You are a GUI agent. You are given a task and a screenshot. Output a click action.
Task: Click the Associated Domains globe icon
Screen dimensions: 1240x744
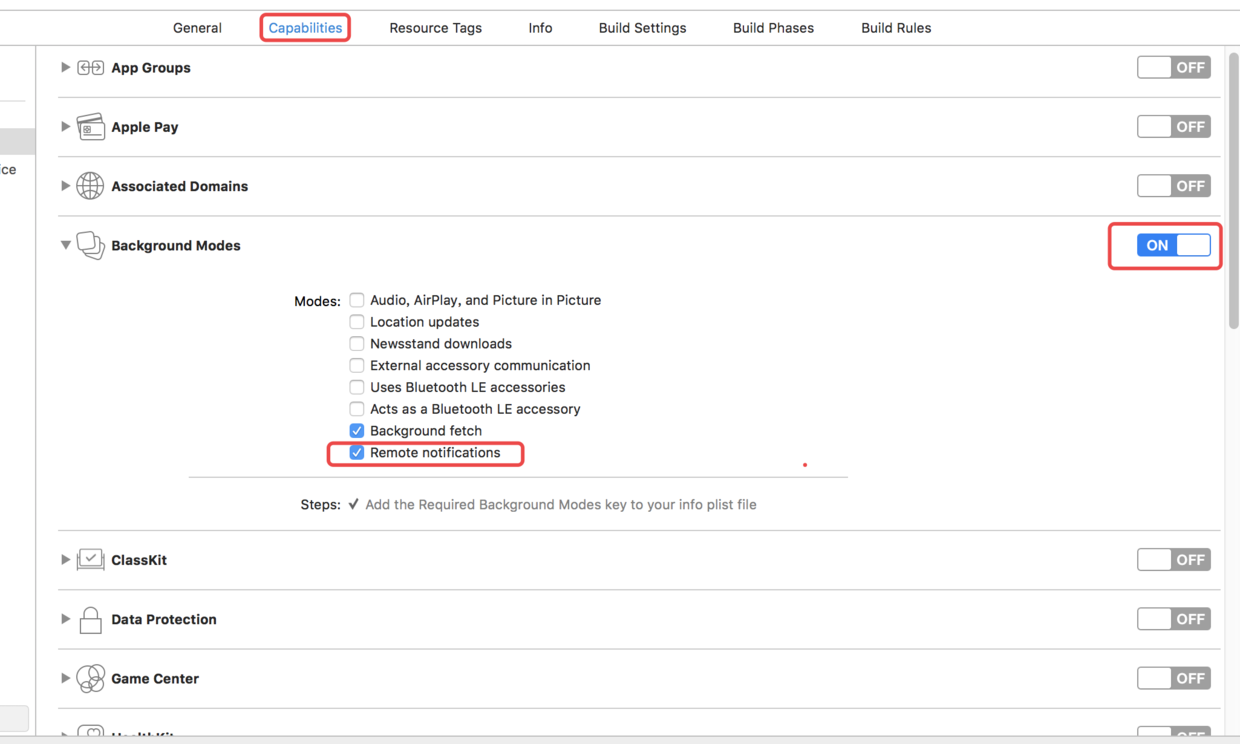90,186
